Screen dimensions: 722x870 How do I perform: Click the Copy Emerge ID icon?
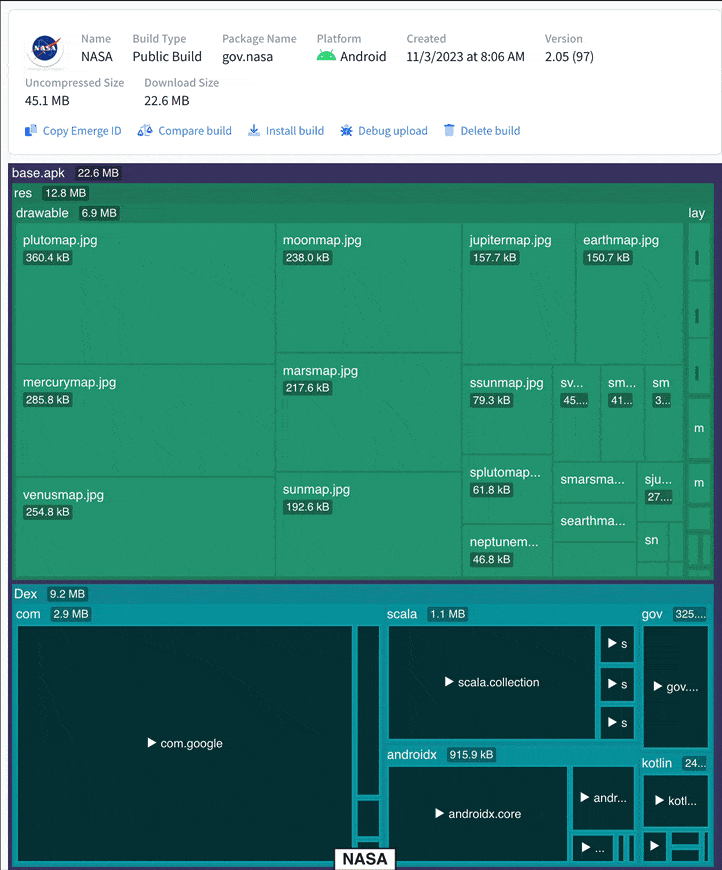point(31,131)
